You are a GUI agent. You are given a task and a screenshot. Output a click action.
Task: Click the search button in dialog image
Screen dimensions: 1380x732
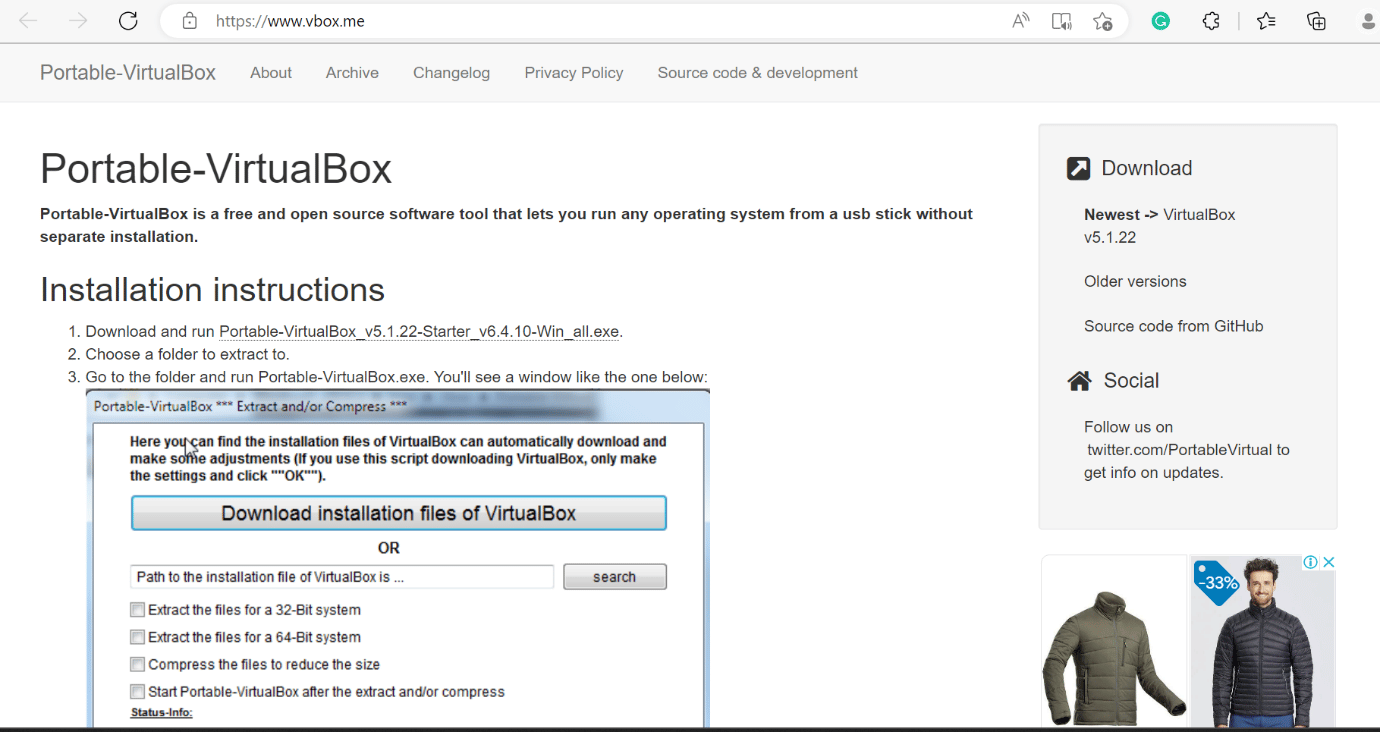coord(615,577)
